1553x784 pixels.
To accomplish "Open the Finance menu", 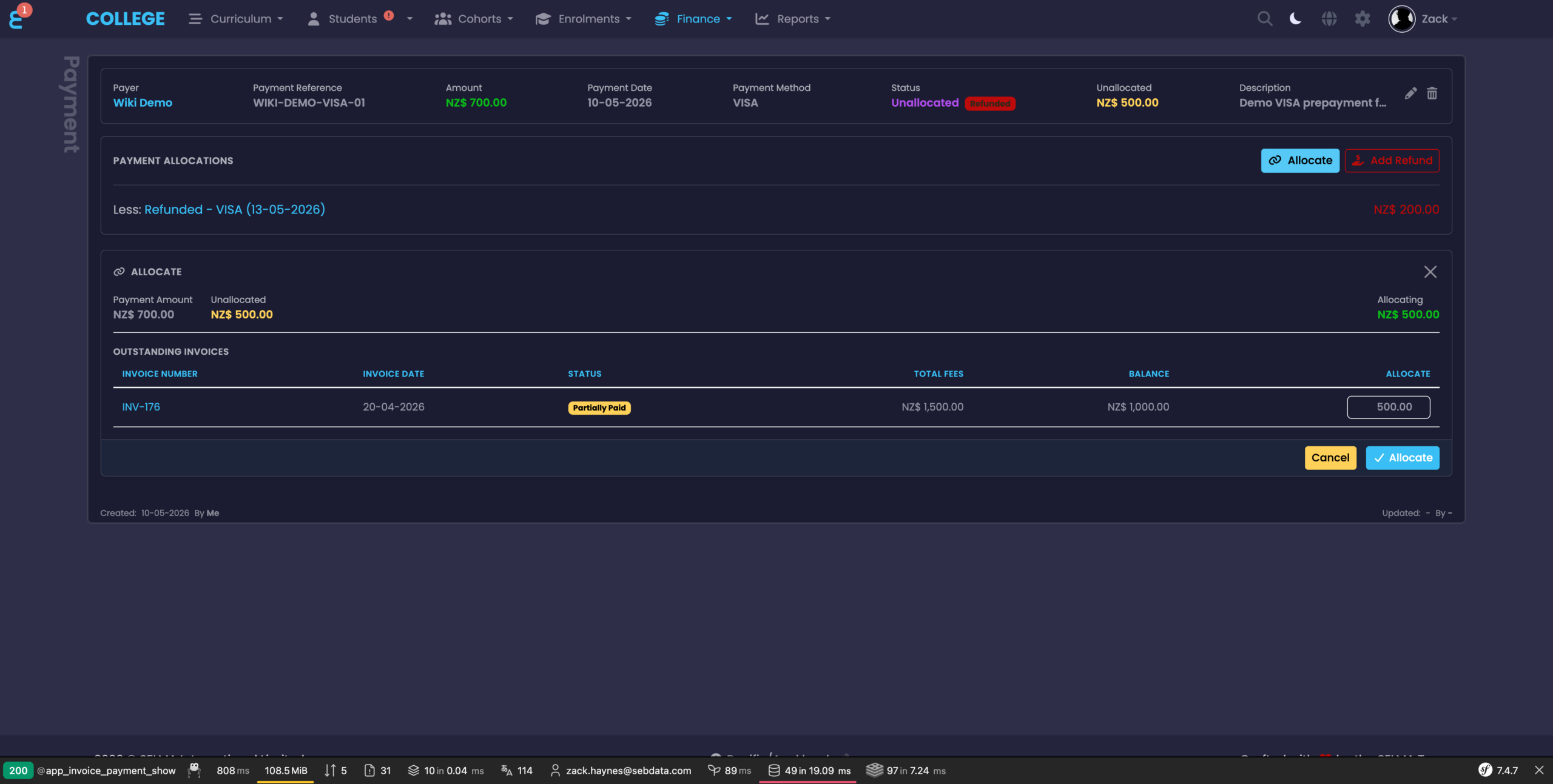I will point(693,19).
